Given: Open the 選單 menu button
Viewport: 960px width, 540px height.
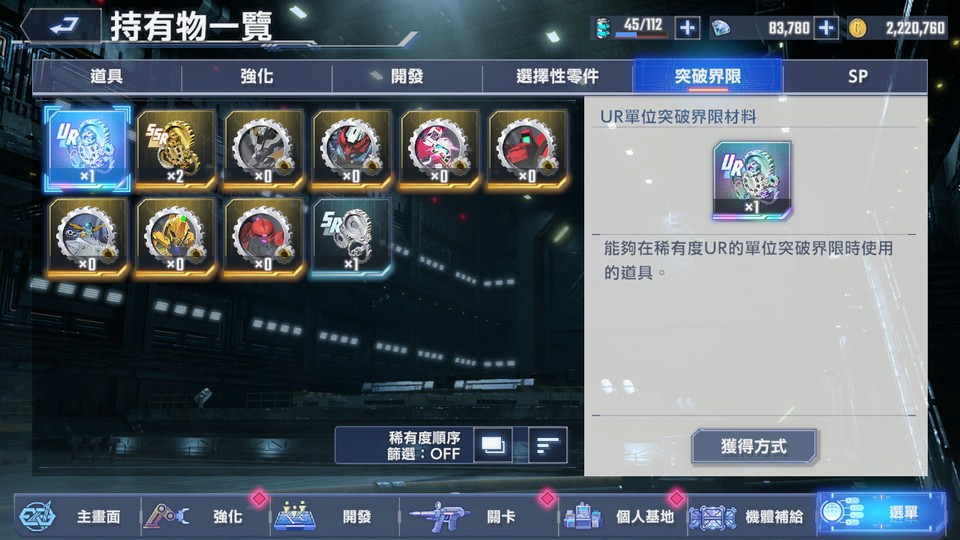Looking at the screenshot, I should click(x=881, y=513).
